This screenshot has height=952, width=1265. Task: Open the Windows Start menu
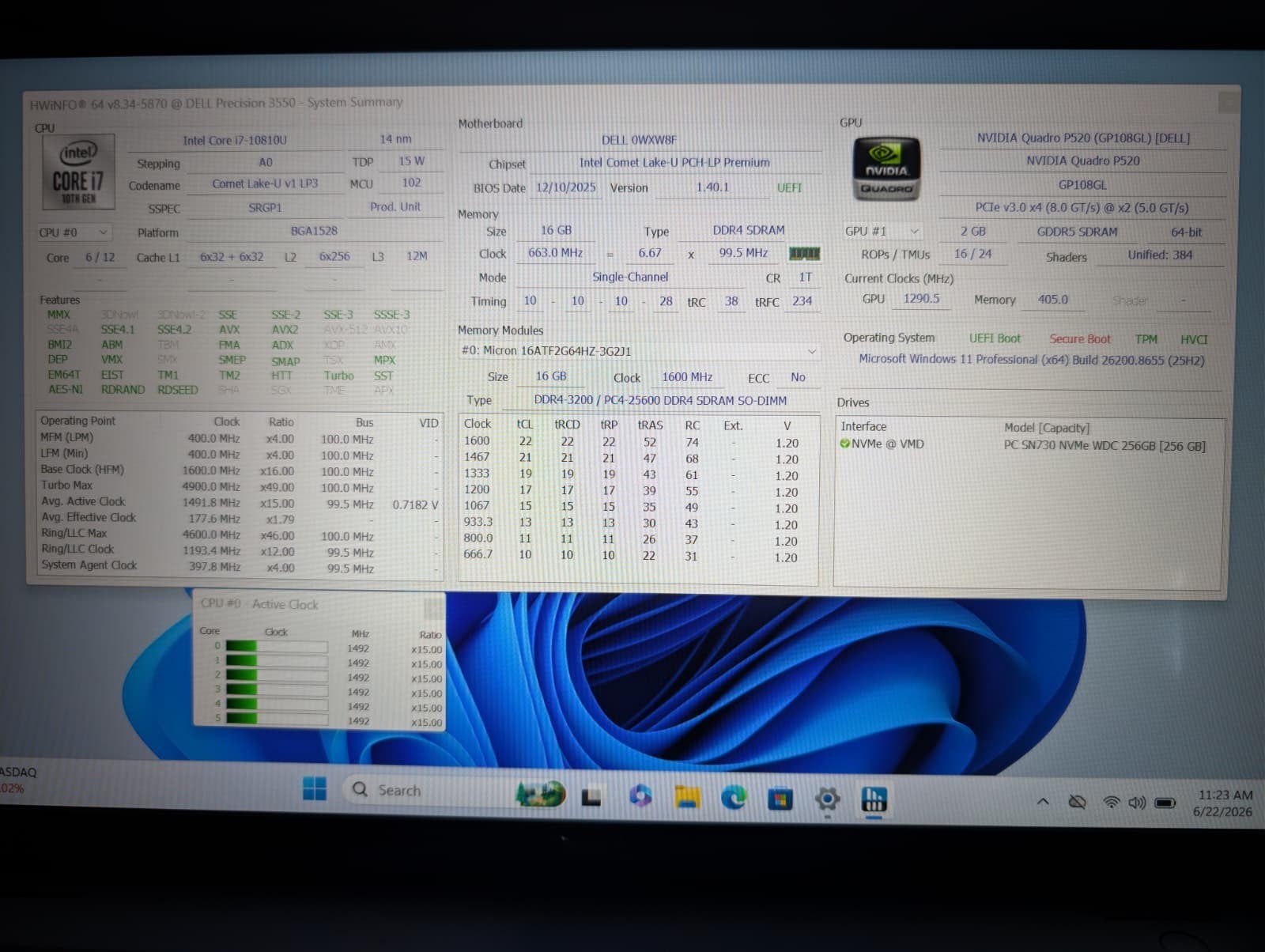(x=315, y=788)
